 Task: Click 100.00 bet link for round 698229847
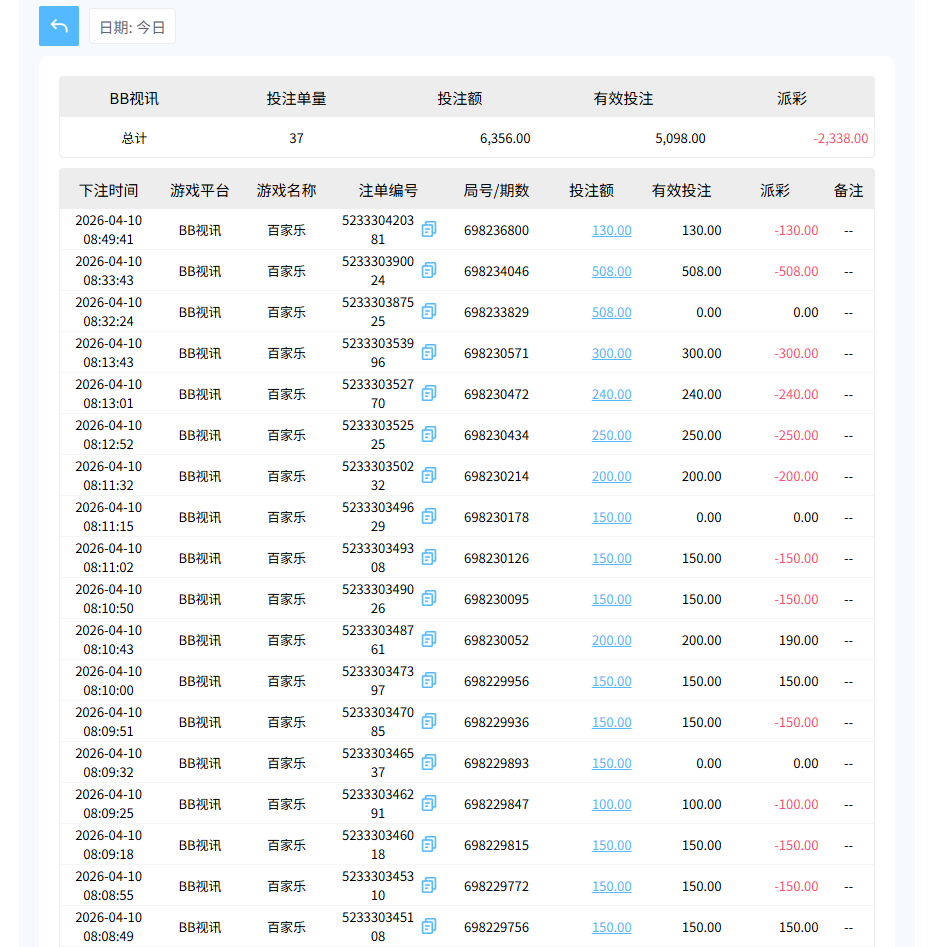click(x=611, y=803)
